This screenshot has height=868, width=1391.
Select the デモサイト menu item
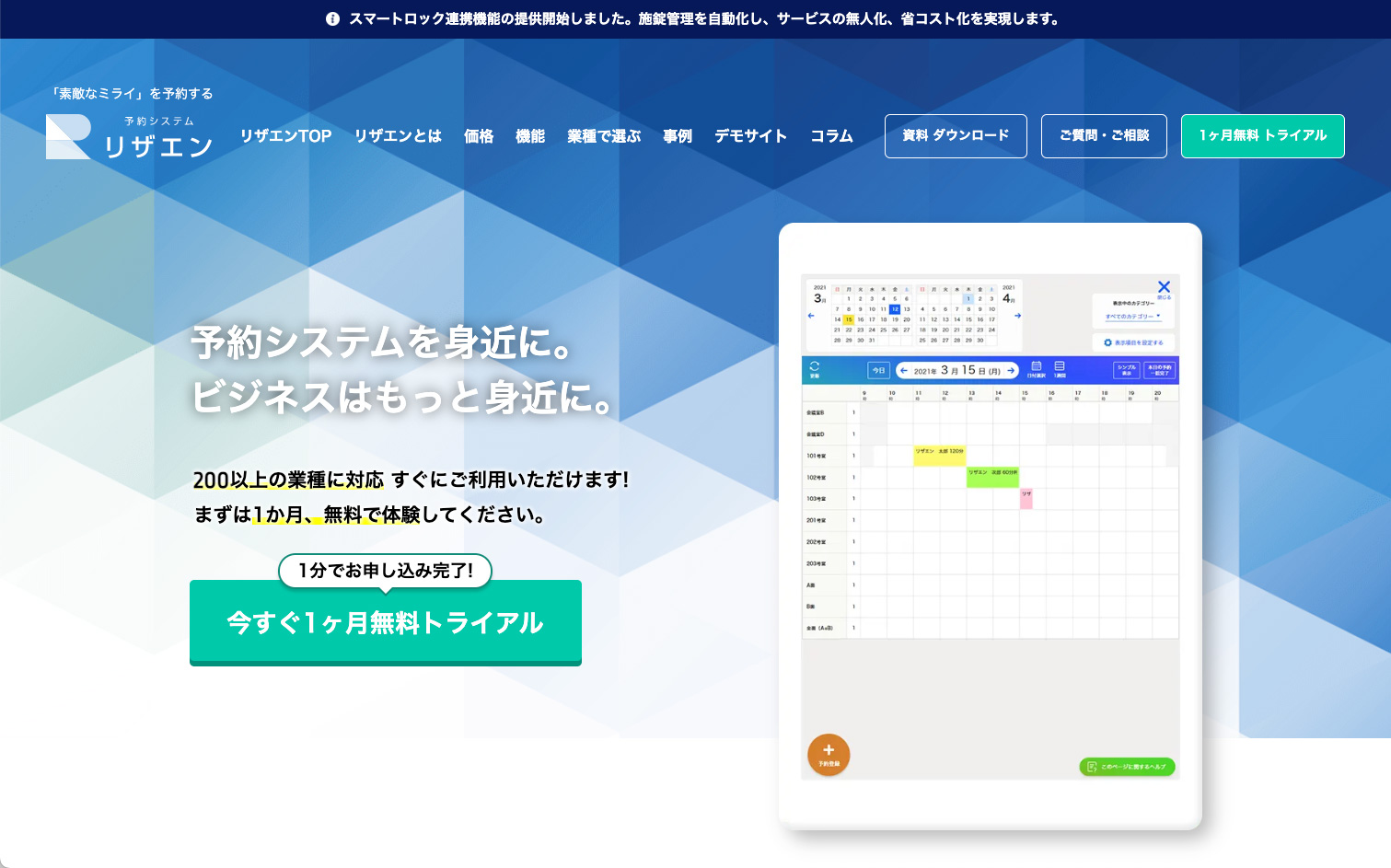coord(750,136)
